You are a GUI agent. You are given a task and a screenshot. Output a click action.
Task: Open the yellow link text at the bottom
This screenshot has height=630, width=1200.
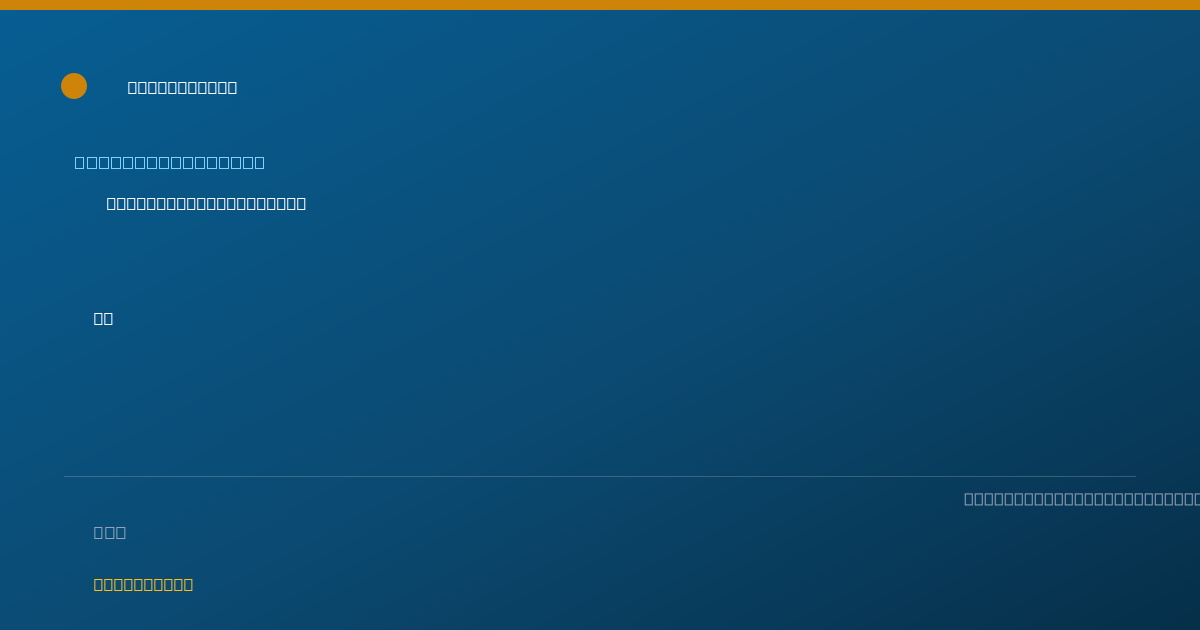[143, 584]
